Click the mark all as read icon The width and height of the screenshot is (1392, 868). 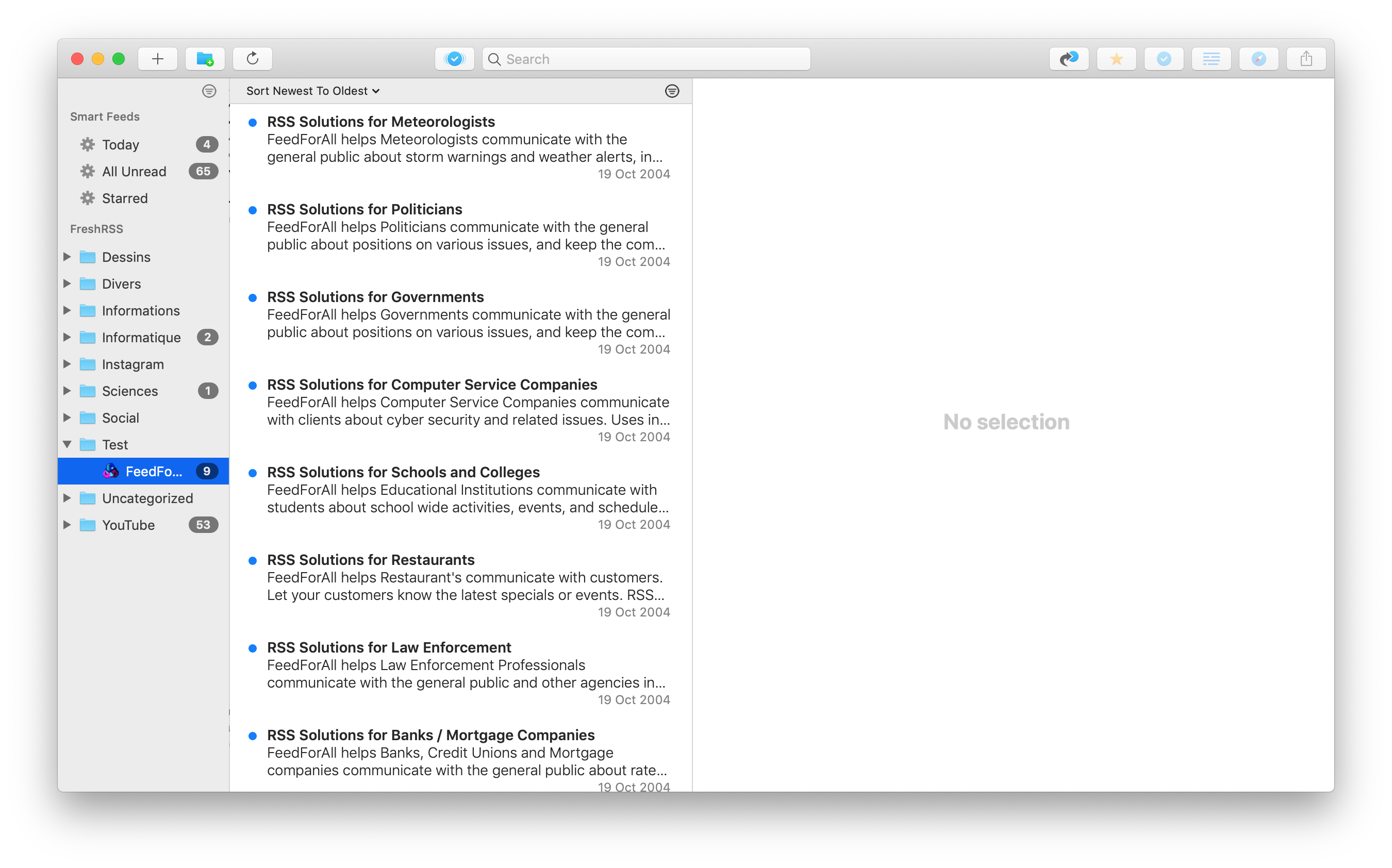tap(455, 59)
